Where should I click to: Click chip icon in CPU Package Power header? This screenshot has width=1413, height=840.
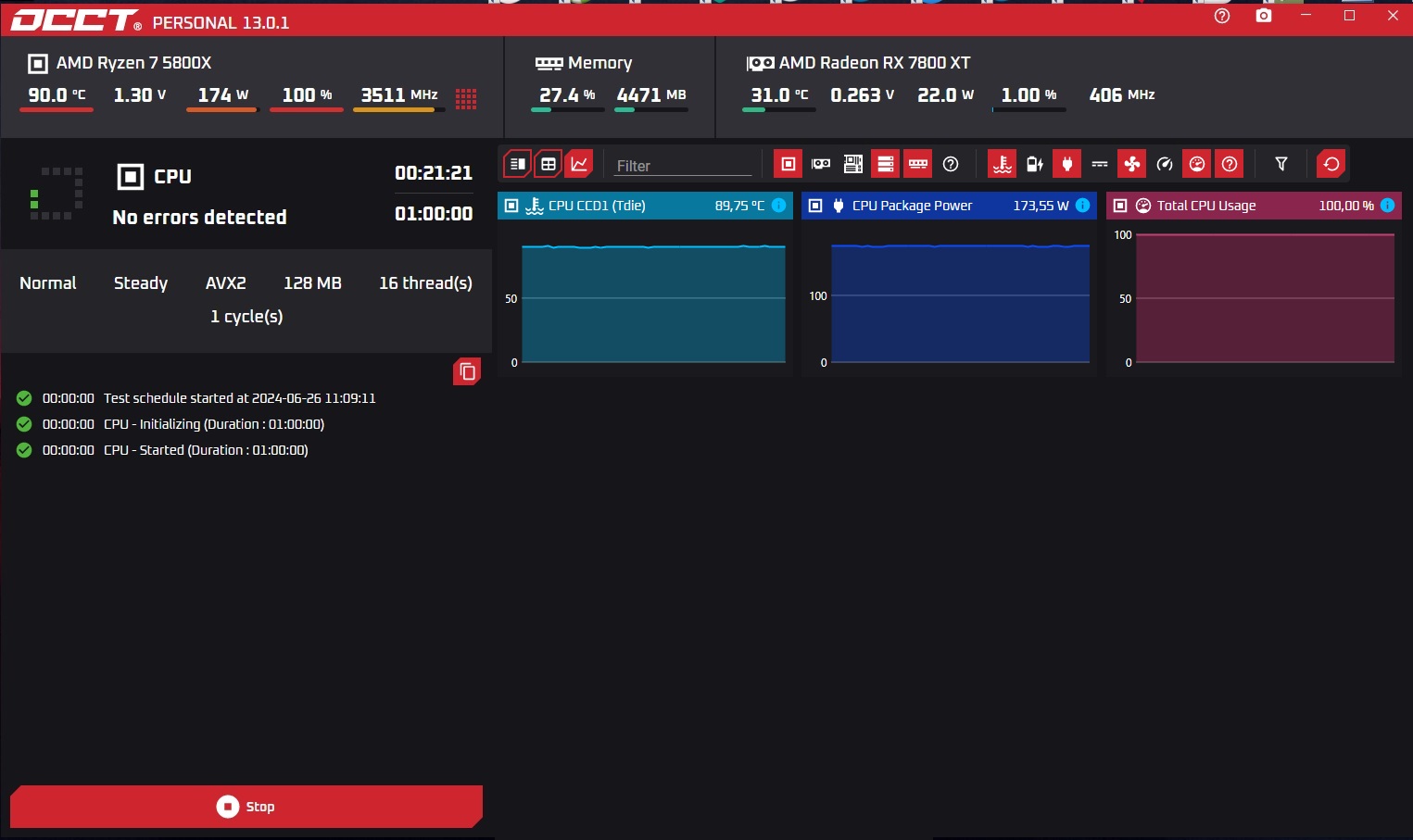(x=815, y=206)
